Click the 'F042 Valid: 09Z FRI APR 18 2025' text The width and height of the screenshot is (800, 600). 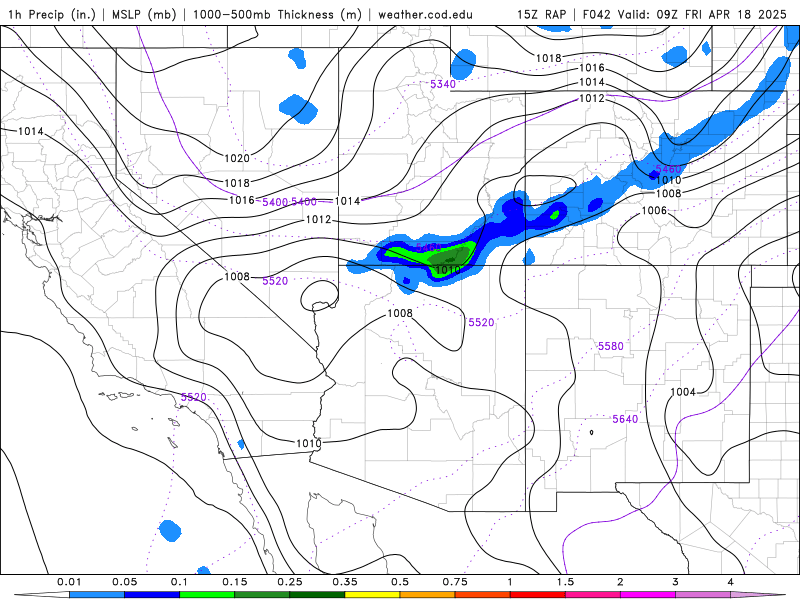pos(685,14)
